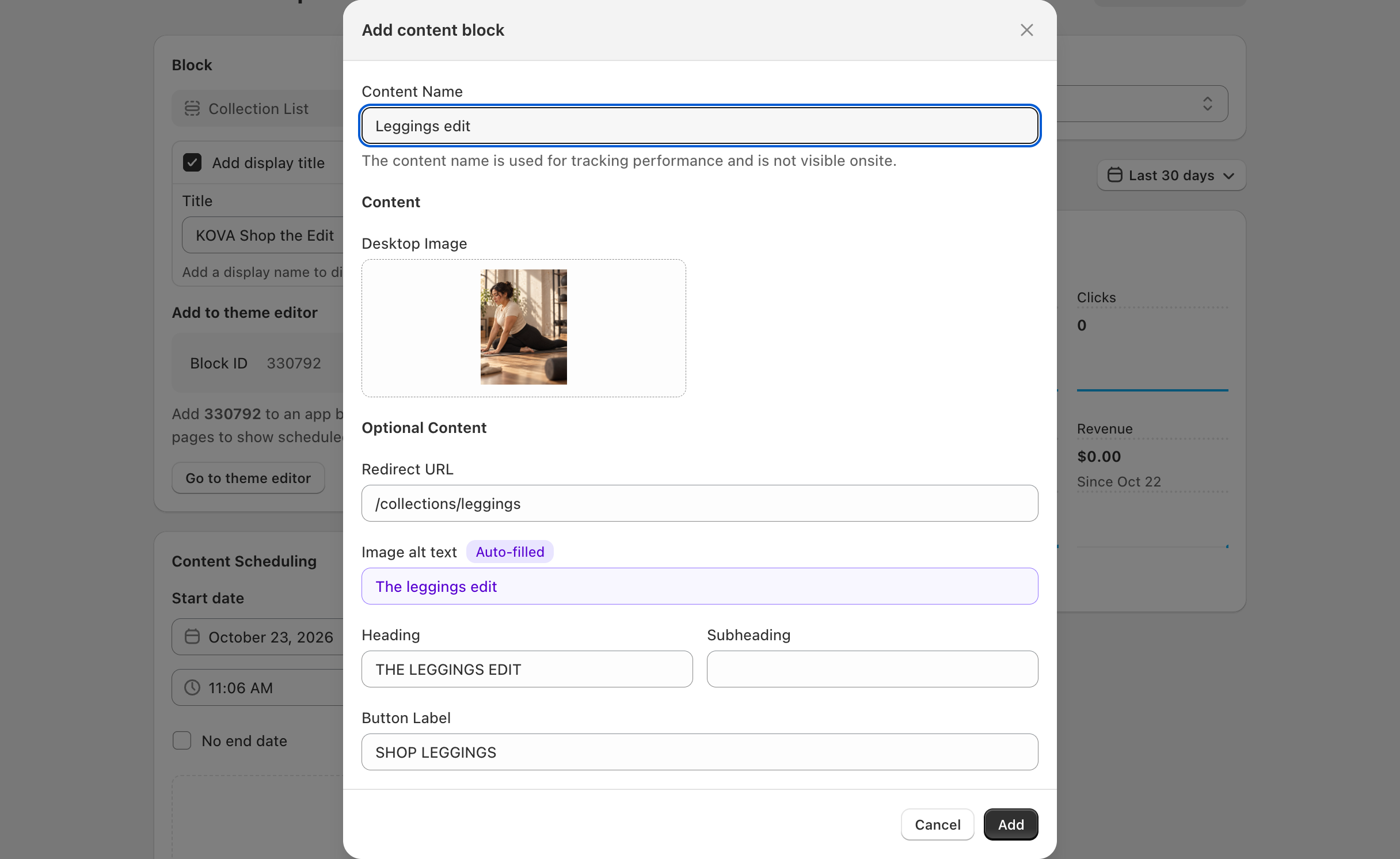Click the Revenue metric label

click(1104, 429)
